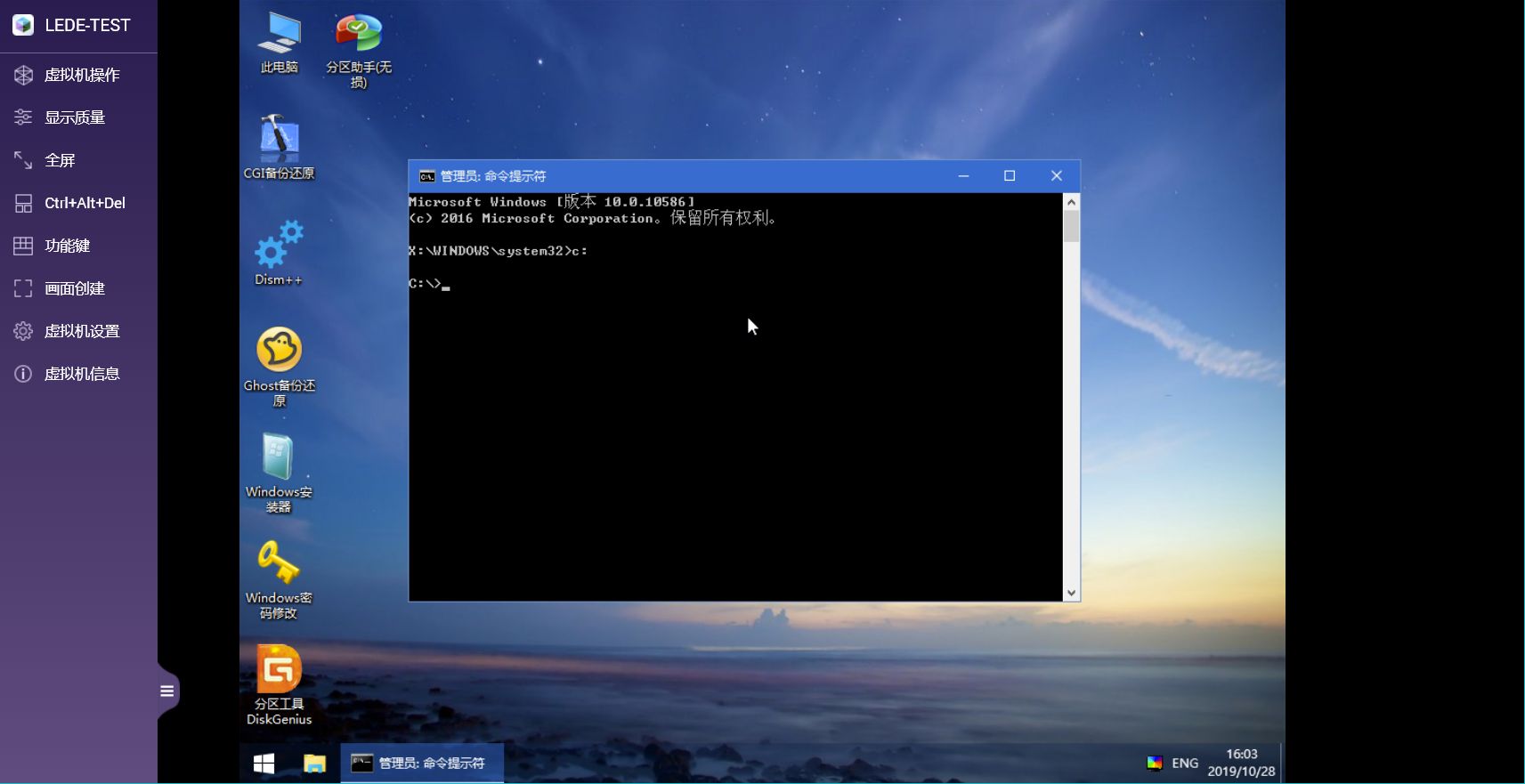This screenshot has height=784, width=1525.
Task: Close the command prompt window
Action: [x=1057, y=176]
